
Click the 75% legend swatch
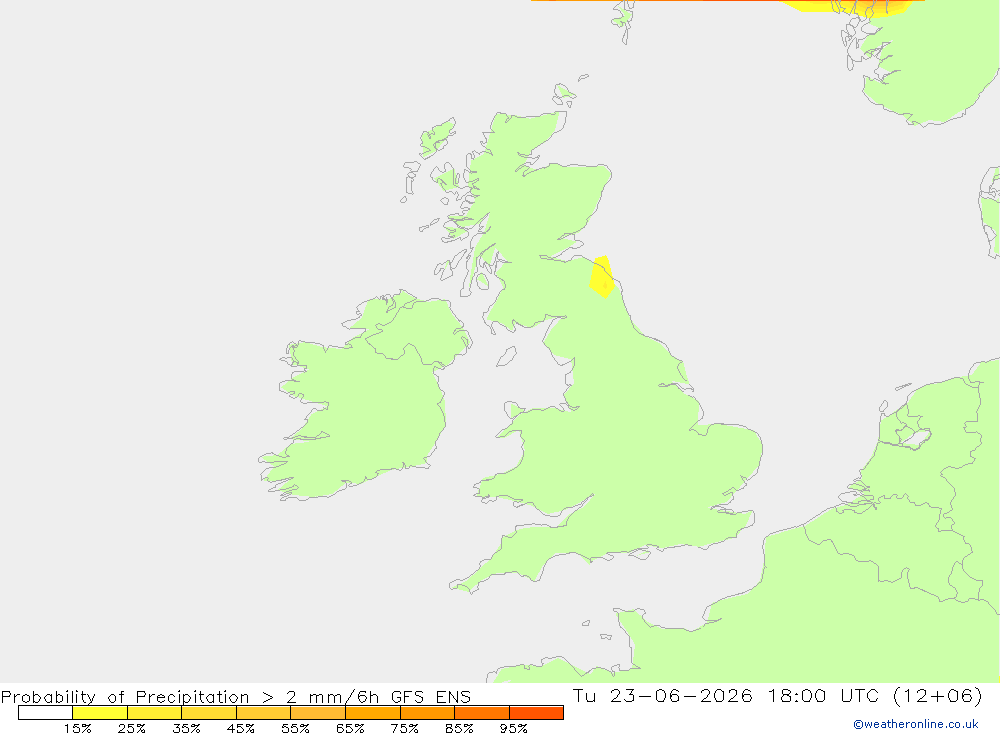(427, 713)
